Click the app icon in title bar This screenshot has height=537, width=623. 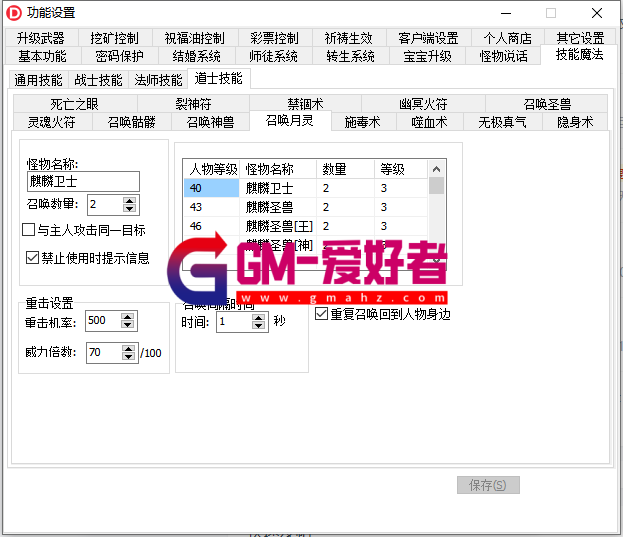pyautogui.click(x=14, y=13)
